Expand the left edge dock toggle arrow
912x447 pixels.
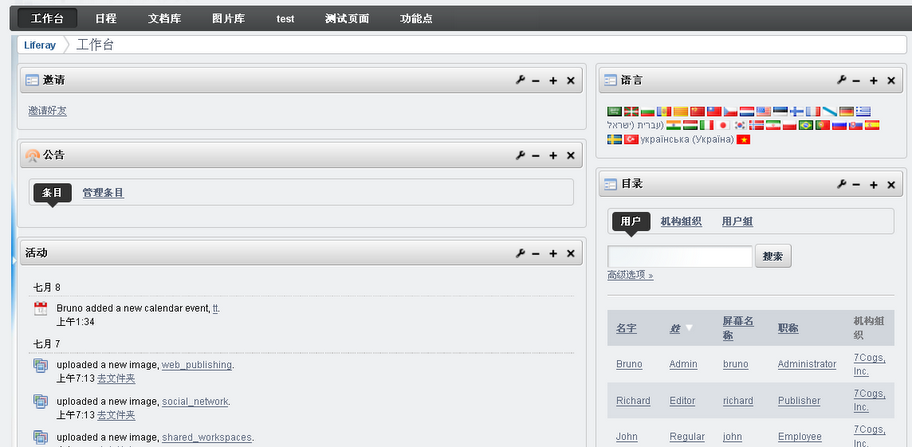tap(15, 260)
